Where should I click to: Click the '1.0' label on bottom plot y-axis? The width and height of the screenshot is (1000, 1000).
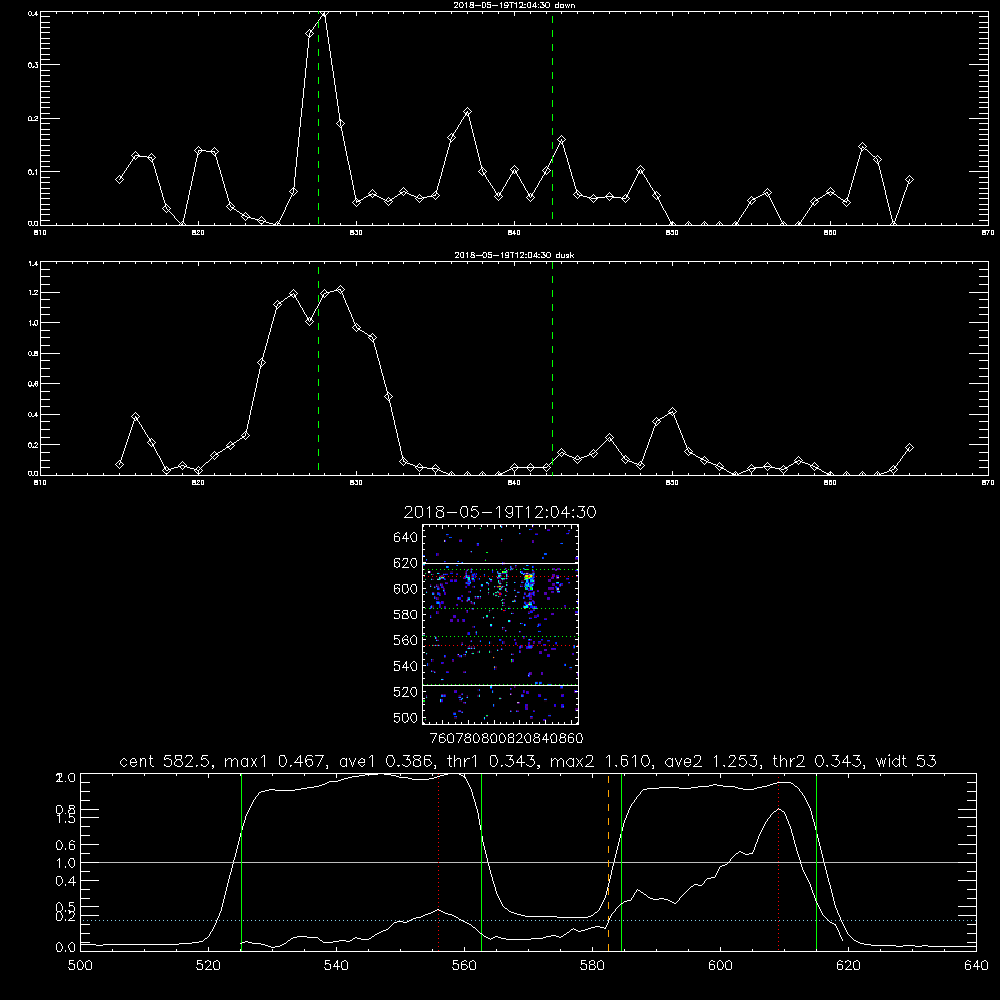(66, 863)
